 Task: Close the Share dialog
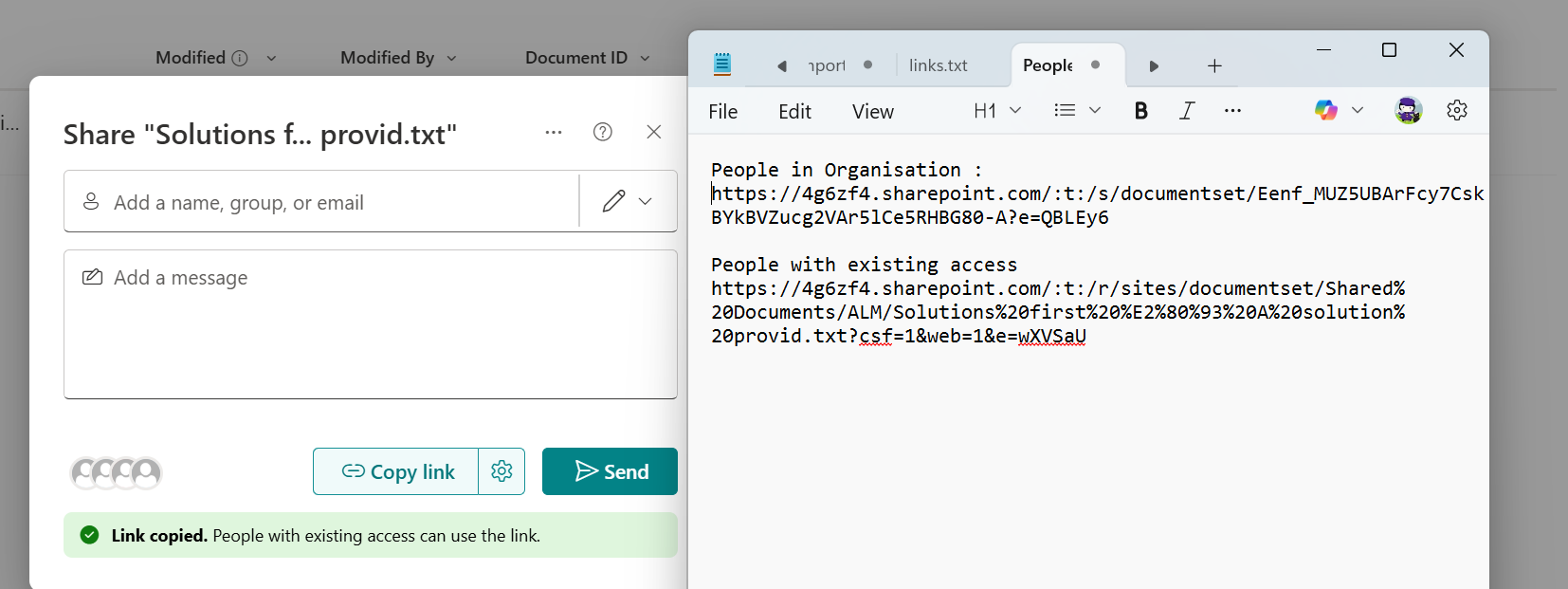coord(654,132)
